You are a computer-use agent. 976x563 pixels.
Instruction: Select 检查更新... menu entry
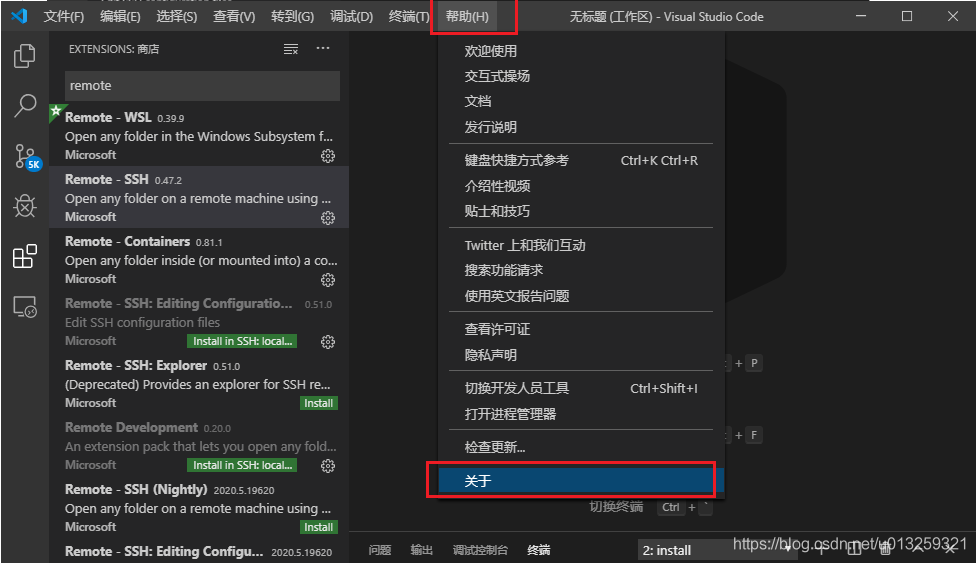581,447
